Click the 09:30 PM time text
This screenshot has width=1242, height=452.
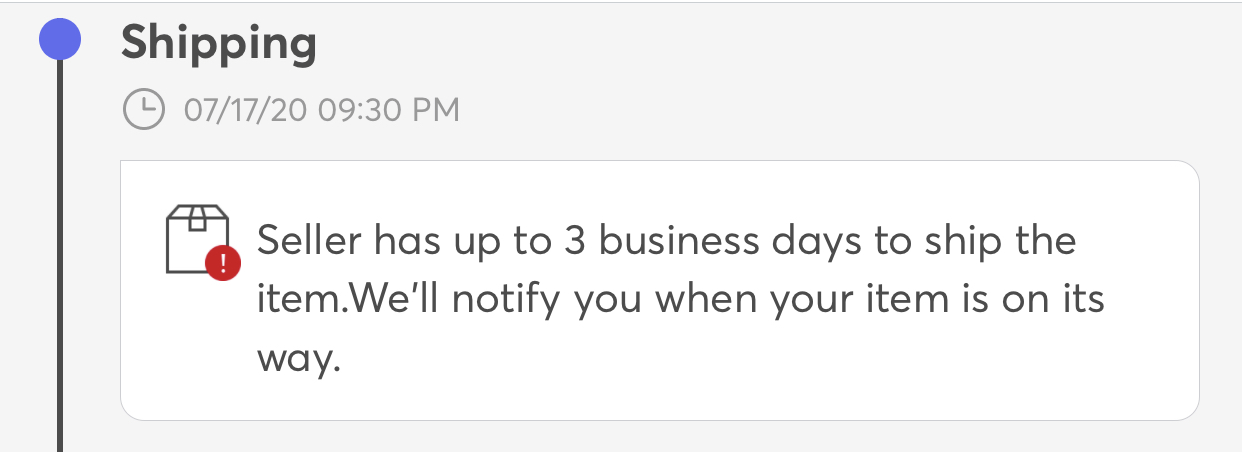[x=389, y=110]
